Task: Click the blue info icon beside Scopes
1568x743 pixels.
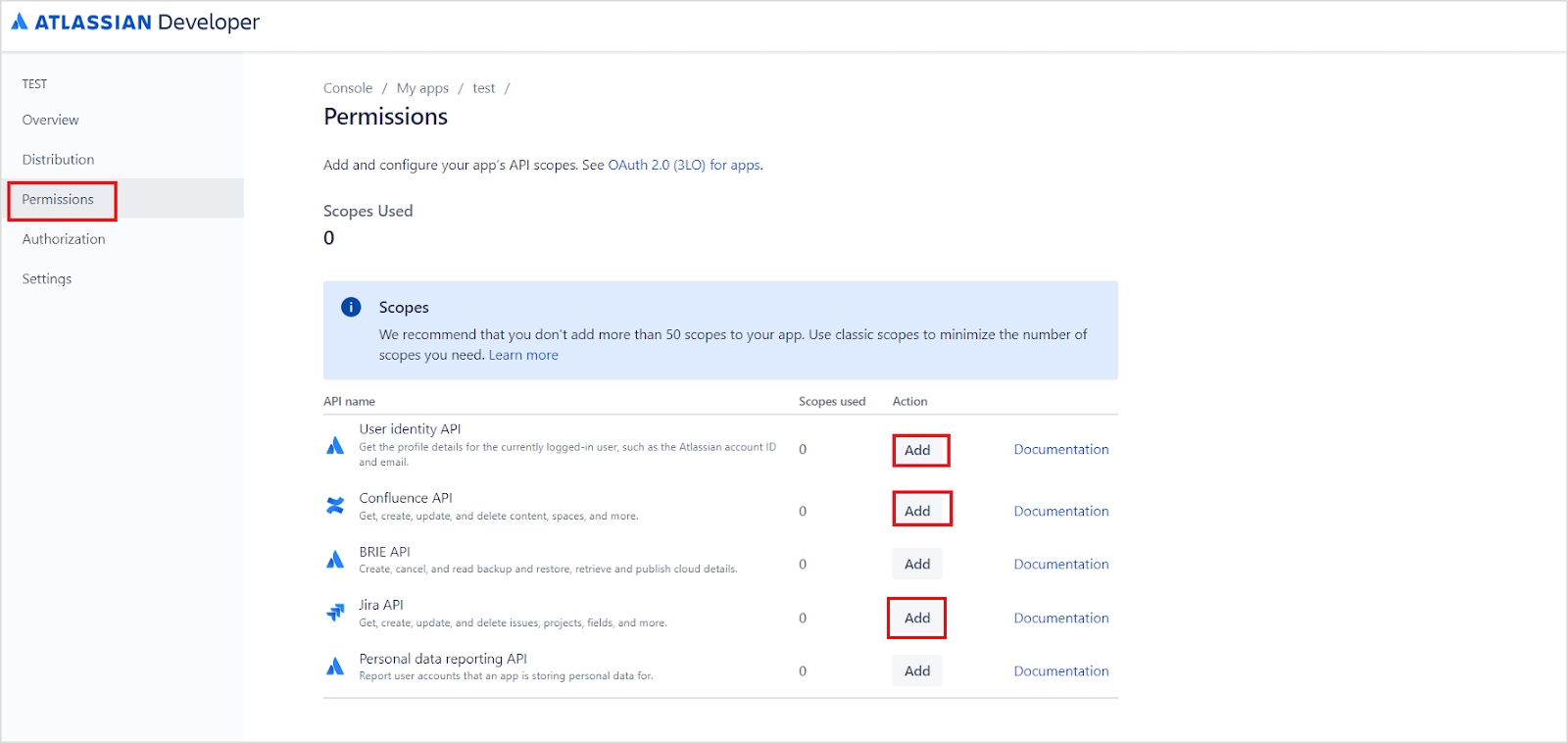Action: [x=351, y=307]
